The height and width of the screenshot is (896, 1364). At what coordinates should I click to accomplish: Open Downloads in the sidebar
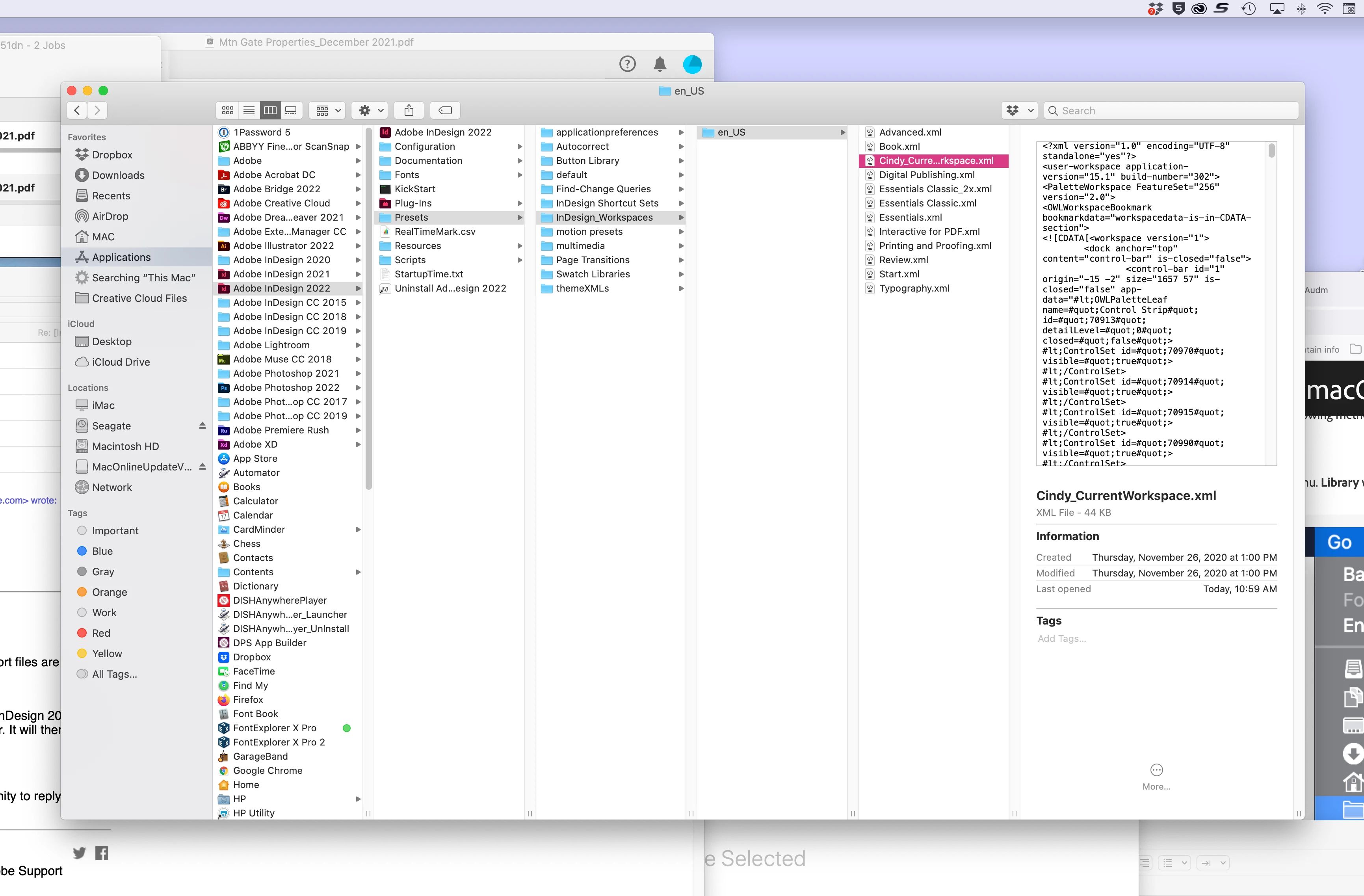[x=118, y=175]
